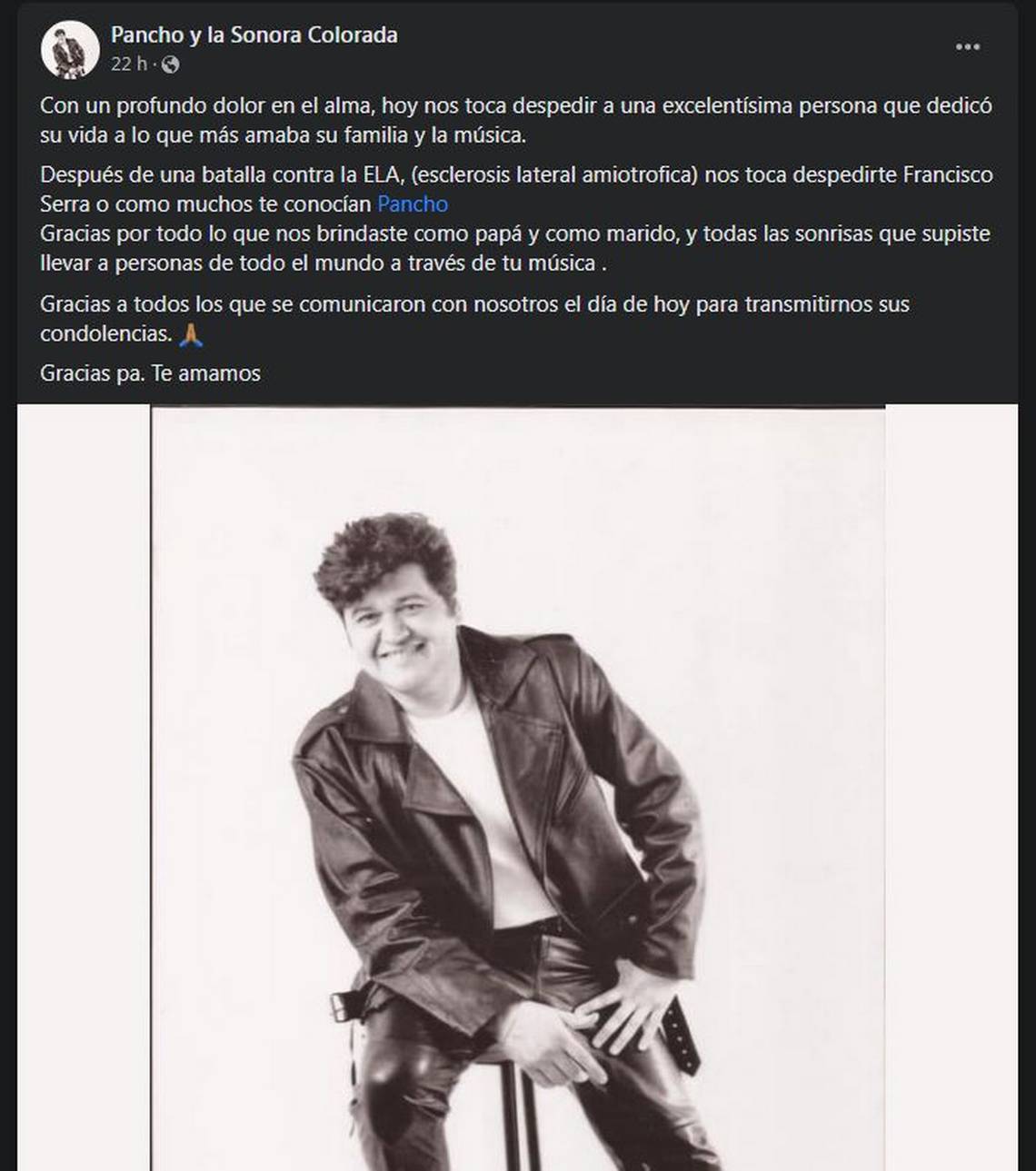The image size is (1036, 1171).
Task: Click the 'Gracias pa. Te amamos' line
Action: 150,373
